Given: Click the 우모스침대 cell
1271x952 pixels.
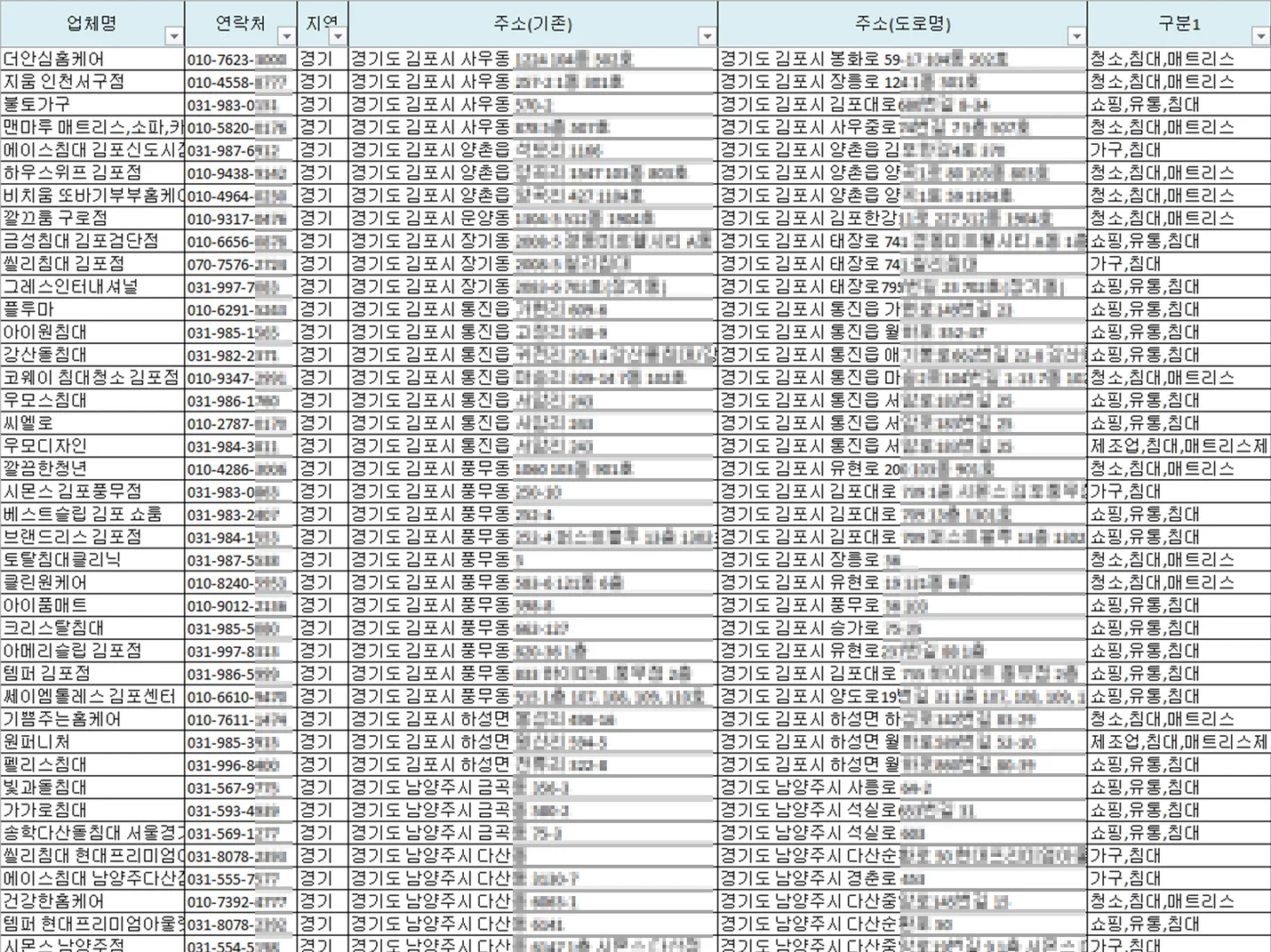Looking at the screenshot, I should click(92, 400).
